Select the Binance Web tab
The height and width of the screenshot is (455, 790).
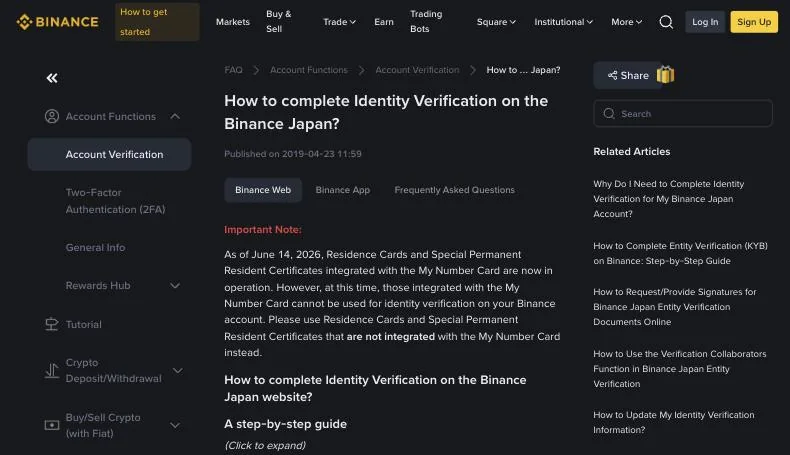(x=263, y=190)
